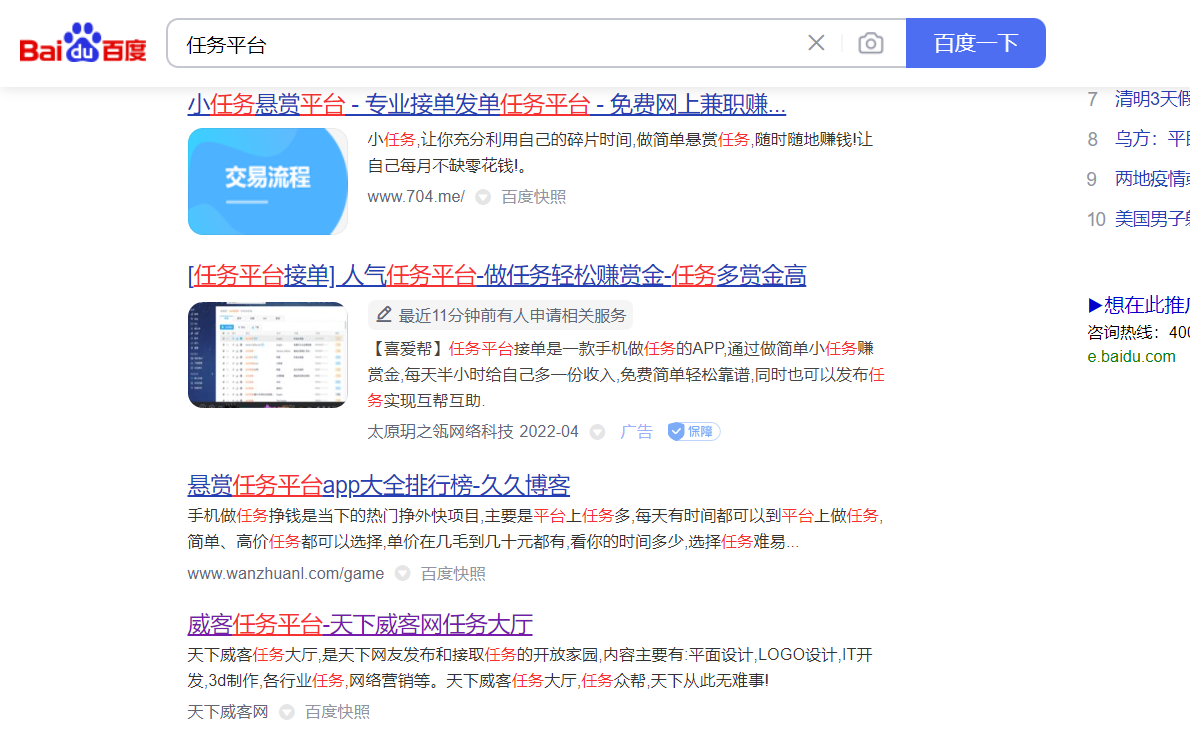Click the snippet text 小任务,让你充分利用自己的碎片时间
The image size is (1190, 735).
pyautogui.click(x=619, y=153)
